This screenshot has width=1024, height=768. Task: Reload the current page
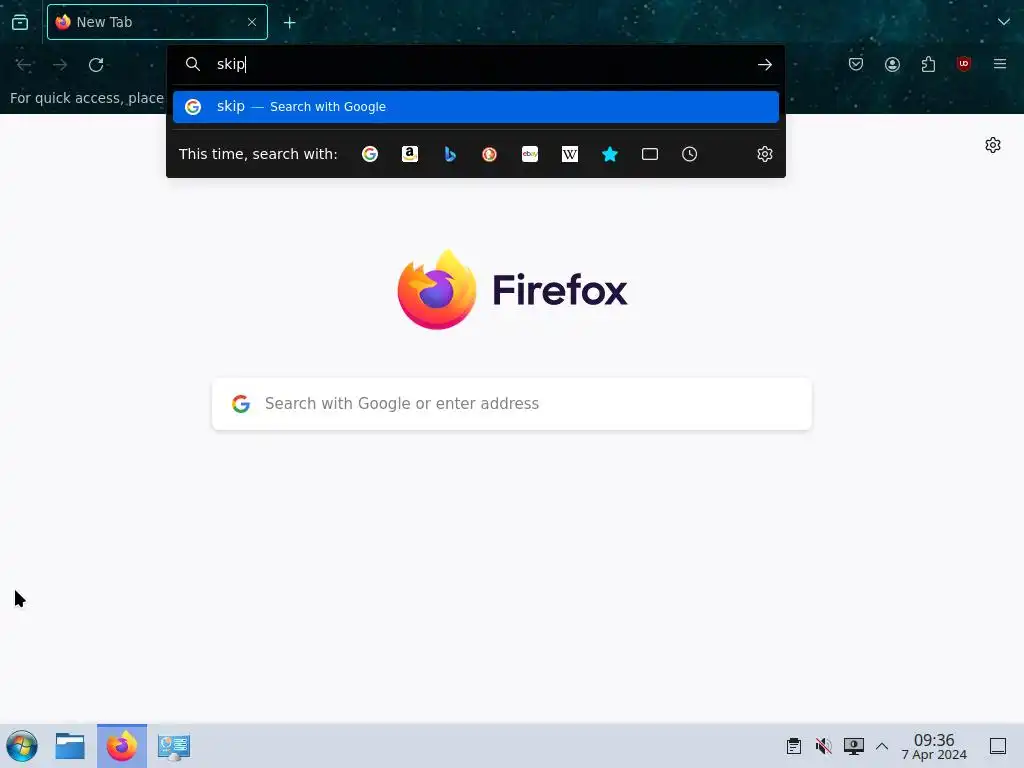(x=96, y=65)
